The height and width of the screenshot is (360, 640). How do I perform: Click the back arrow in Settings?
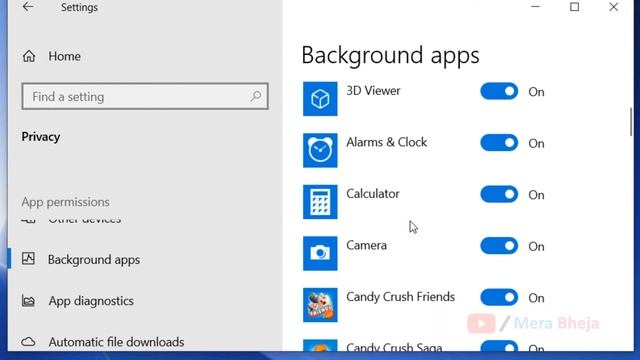tap(28, 7)
